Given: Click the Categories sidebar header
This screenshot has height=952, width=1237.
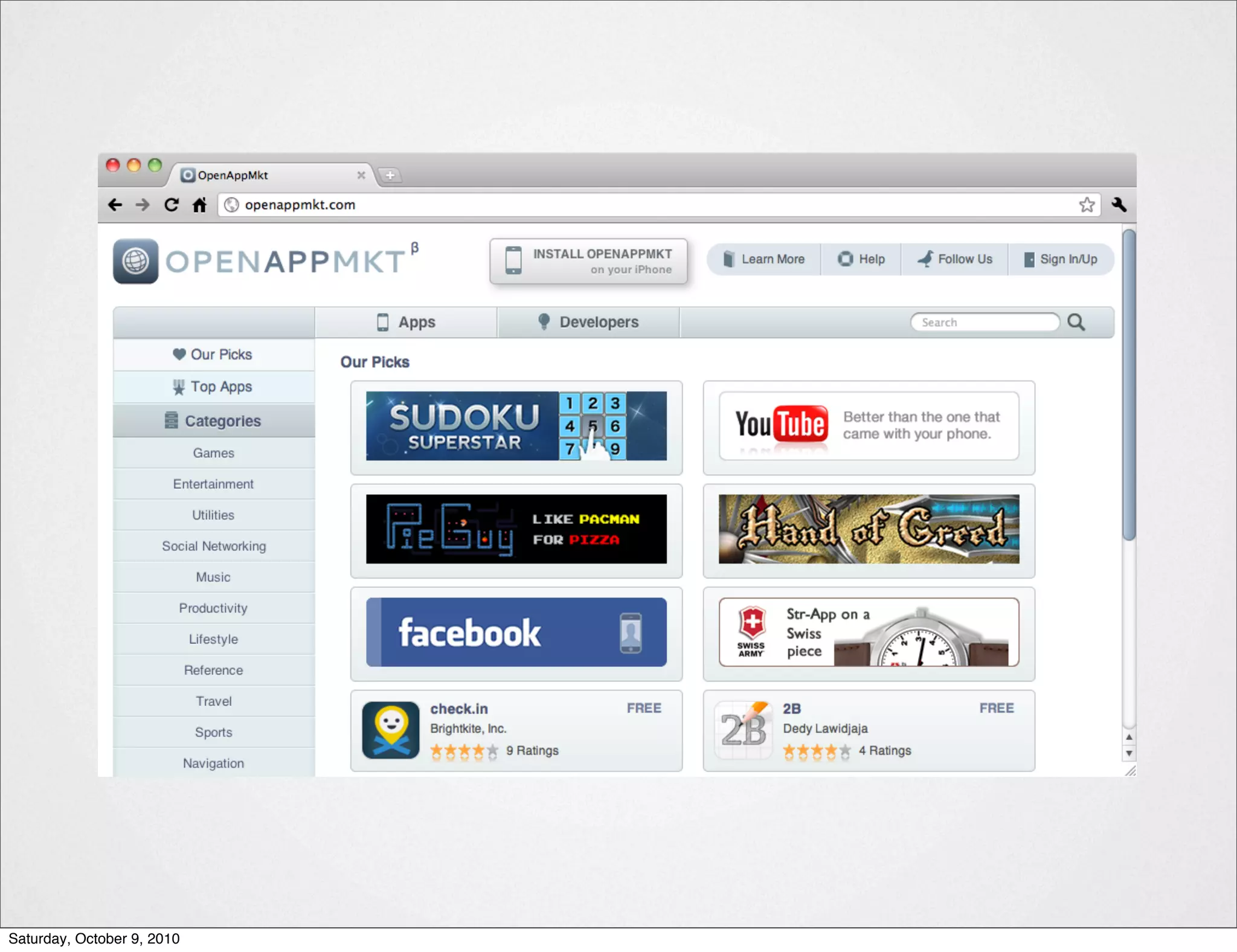Looking at the screenshot, I should 213,420.
